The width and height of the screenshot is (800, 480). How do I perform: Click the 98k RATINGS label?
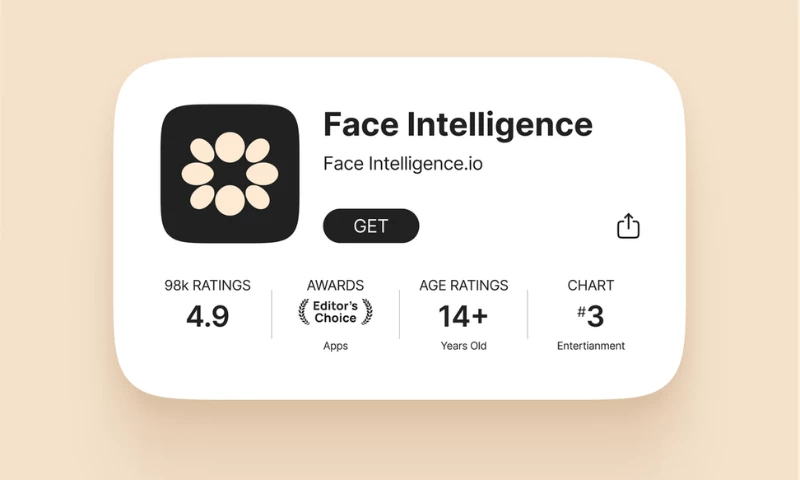(x=207, y=285)
